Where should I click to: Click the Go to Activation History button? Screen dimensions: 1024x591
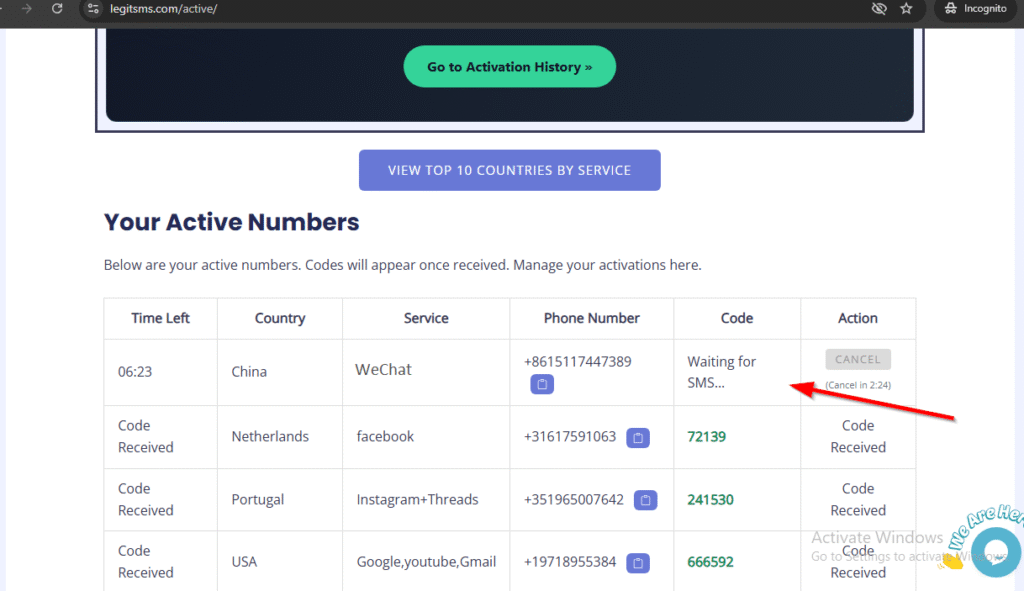click(x=509, y=66)
